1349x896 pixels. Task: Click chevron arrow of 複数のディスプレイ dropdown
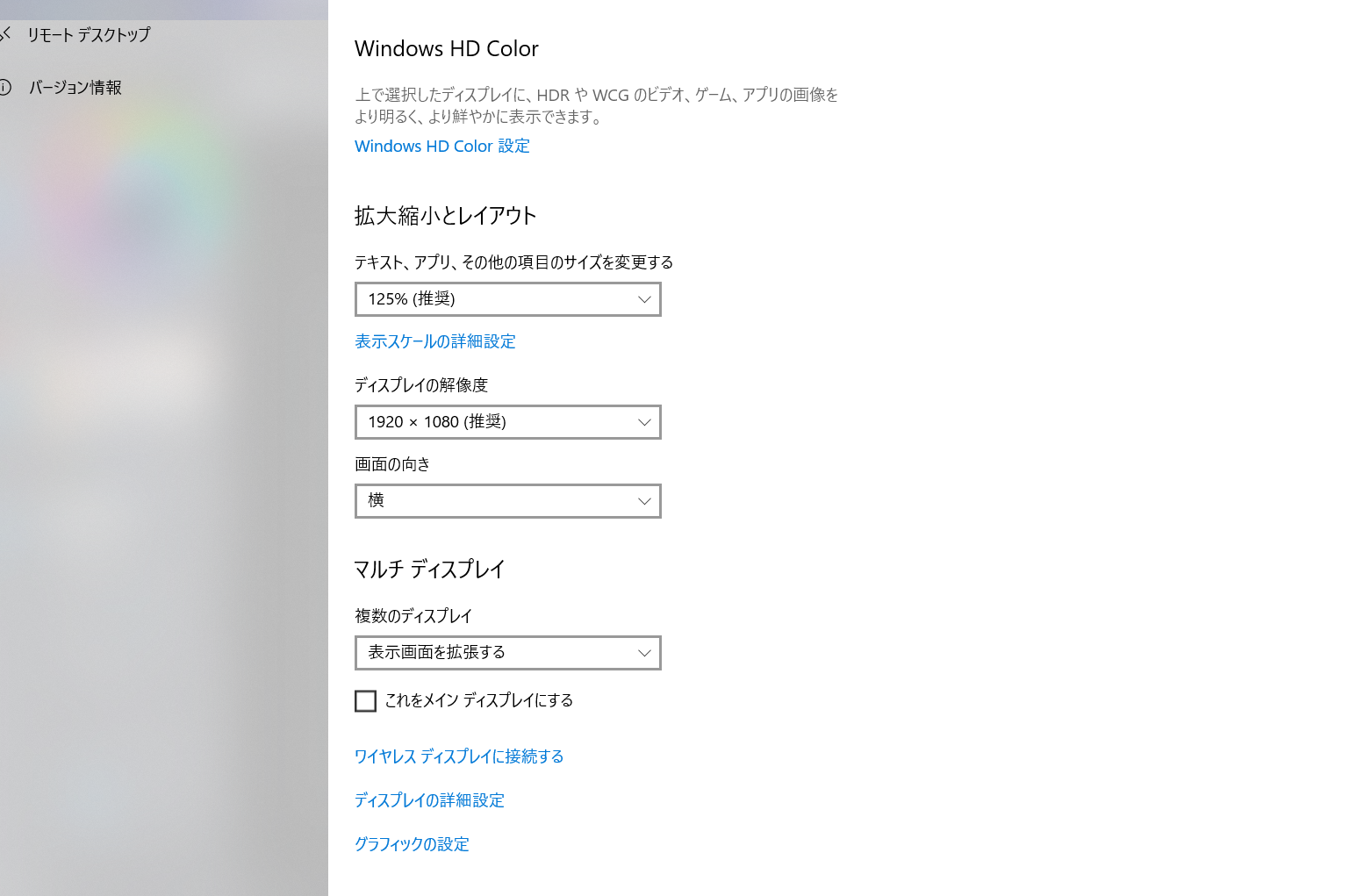643,653
